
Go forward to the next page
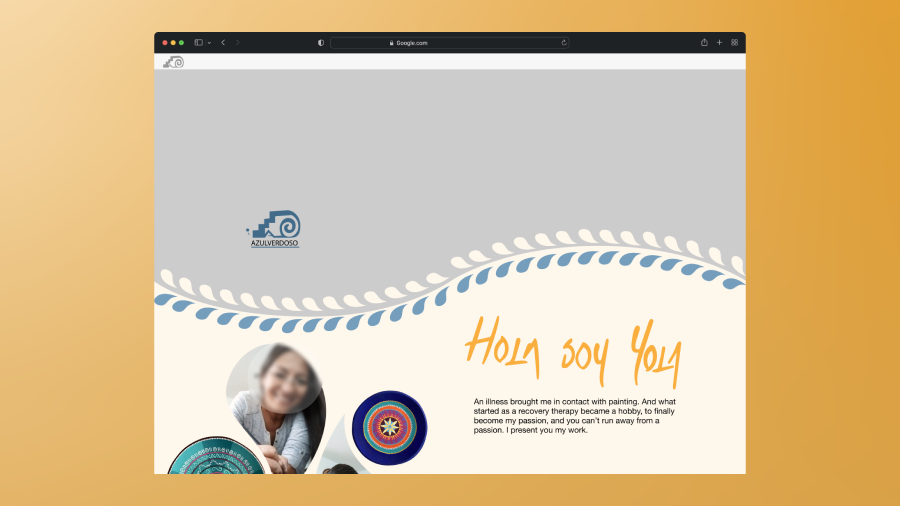pos(238,43)
